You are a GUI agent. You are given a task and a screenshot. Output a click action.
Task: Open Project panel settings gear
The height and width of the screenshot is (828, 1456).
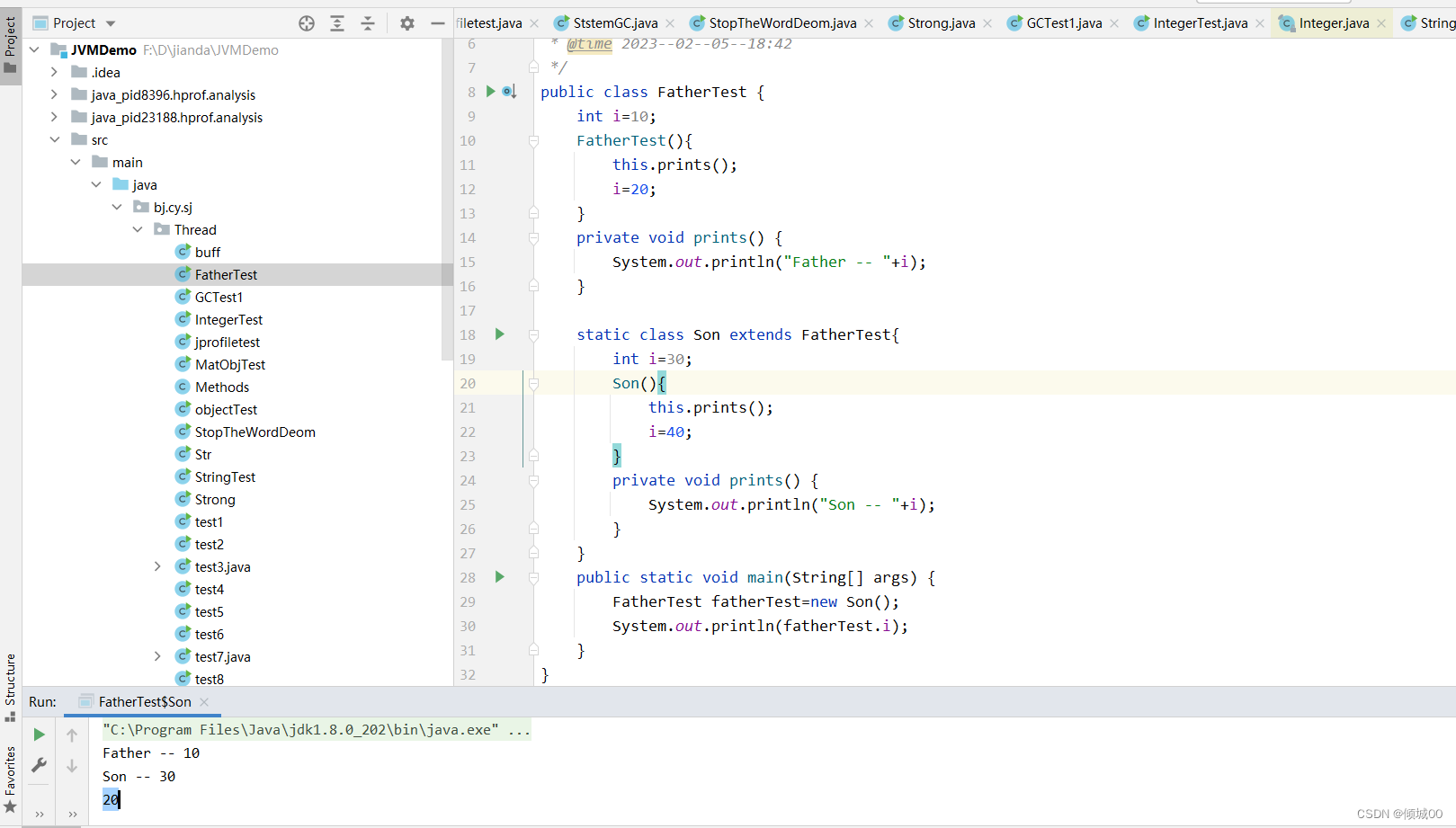click(407, 23)
